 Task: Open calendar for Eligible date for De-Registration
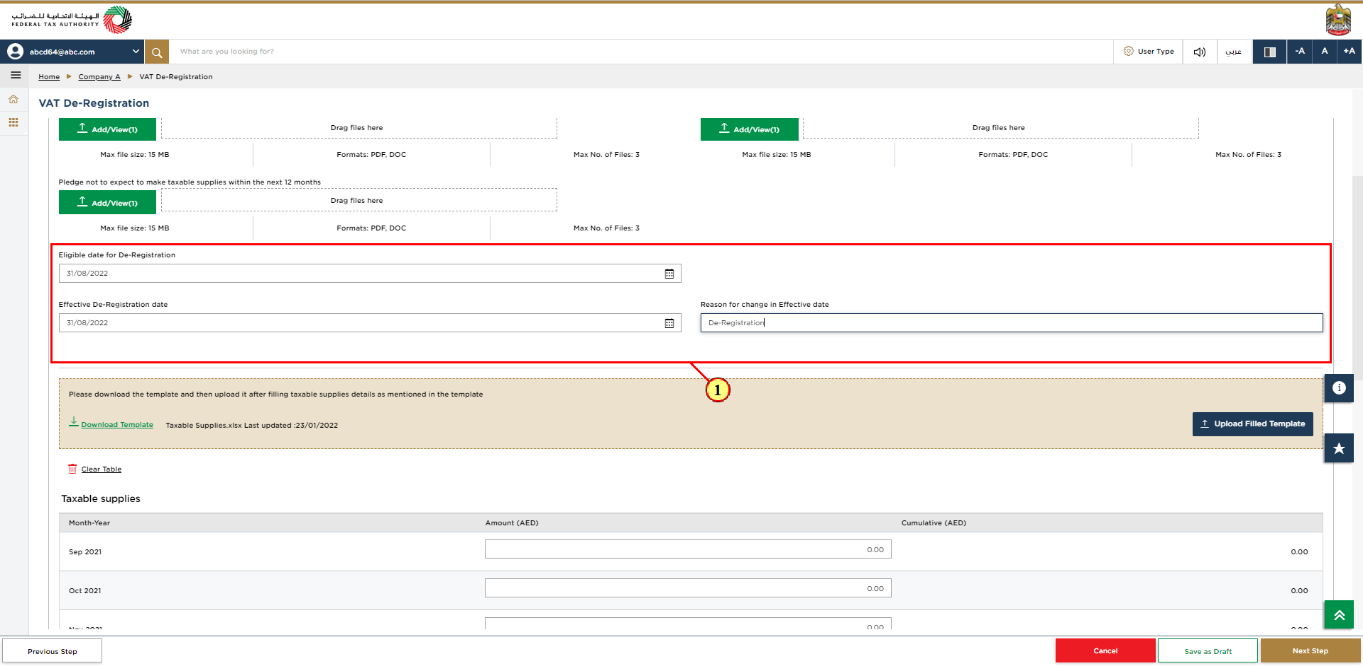669,274
